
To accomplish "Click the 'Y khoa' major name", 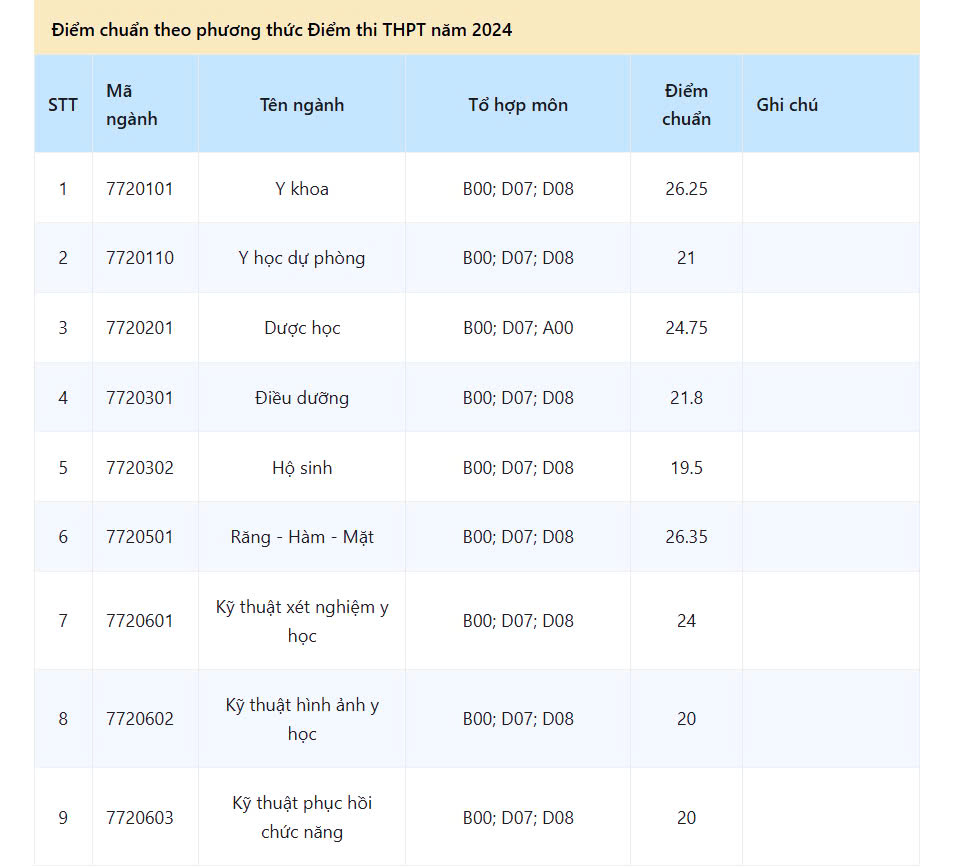I will [302, 189].
